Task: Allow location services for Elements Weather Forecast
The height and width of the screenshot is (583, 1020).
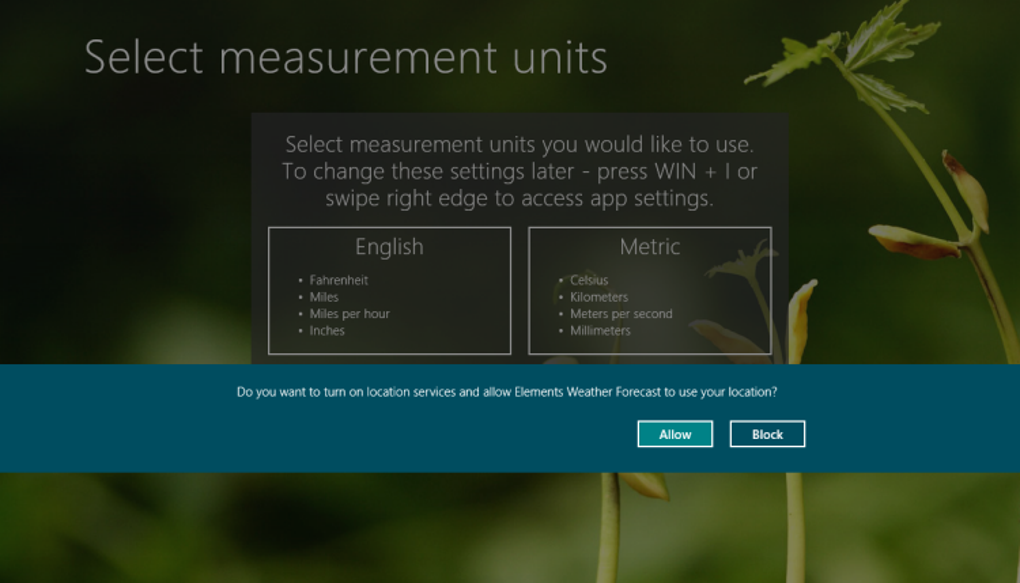Action: [x=675, y=434]
